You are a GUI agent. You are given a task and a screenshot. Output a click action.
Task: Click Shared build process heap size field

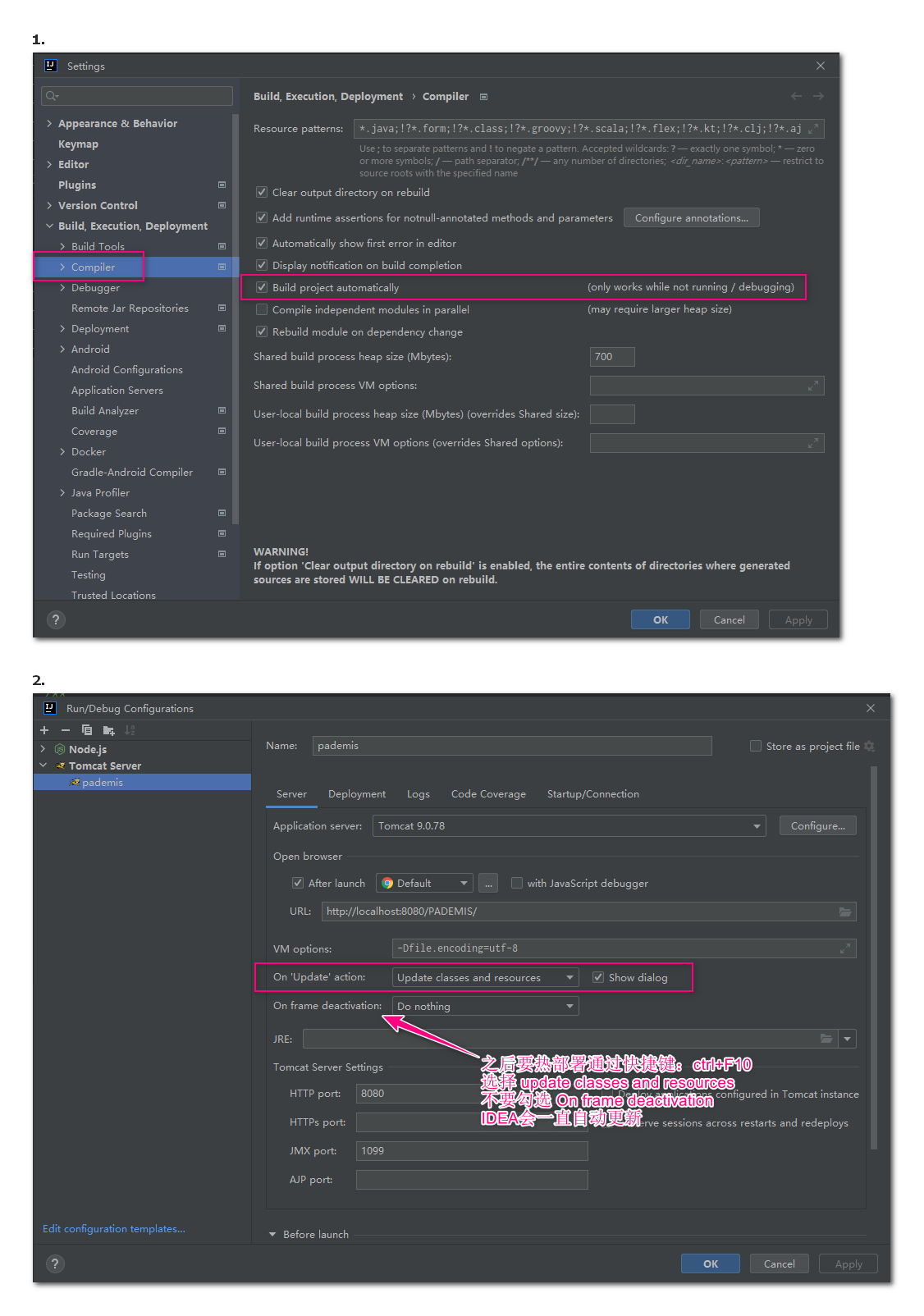(x=612, y=356)
